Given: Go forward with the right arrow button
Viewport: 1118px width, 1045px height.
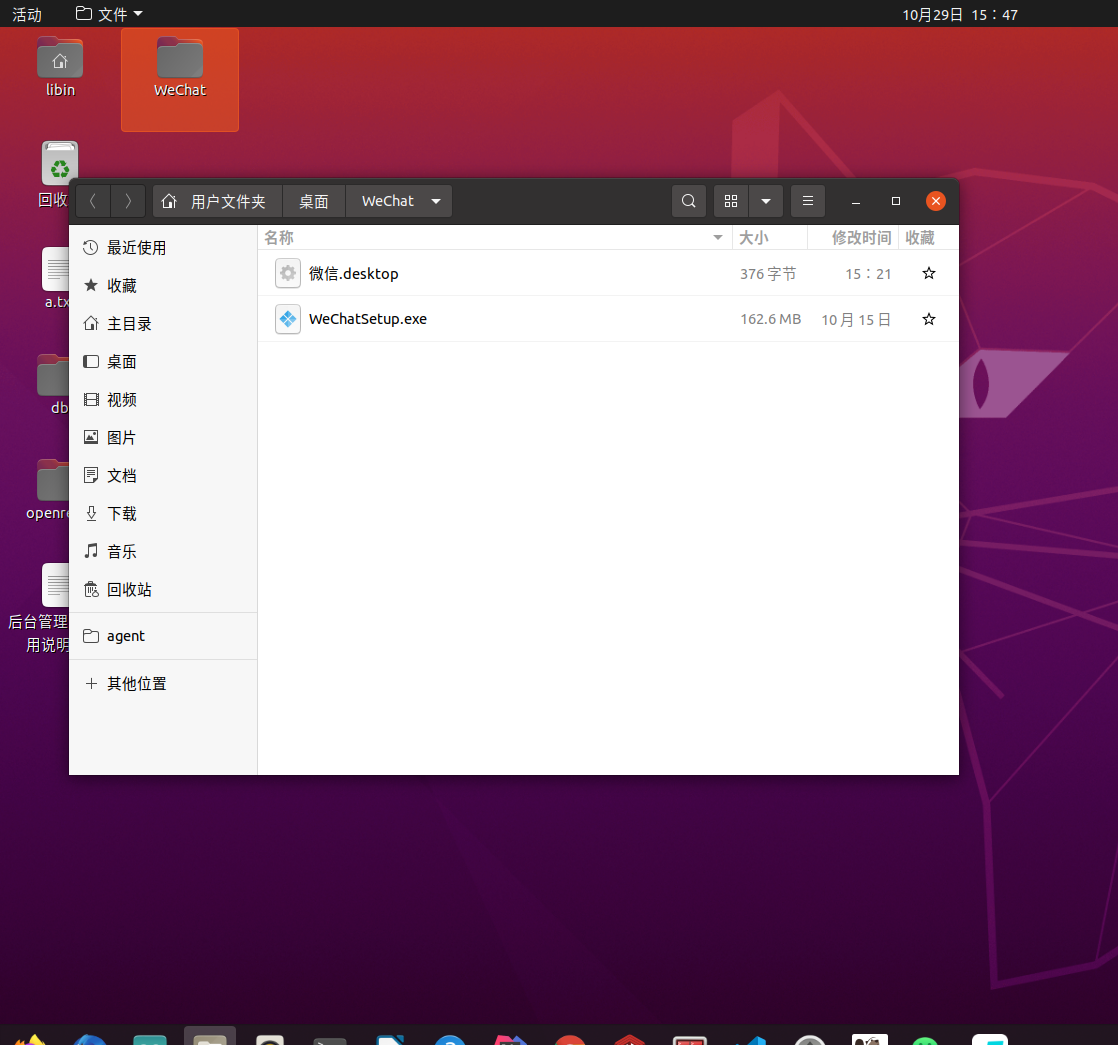Looking at the screenshot, I should click(128, 201).
